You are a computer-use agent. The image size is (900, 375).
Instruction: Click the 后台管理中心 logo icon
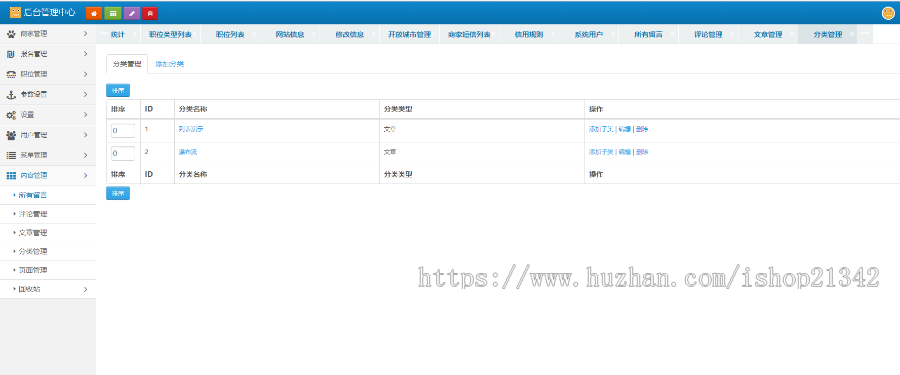coord(15,12)
